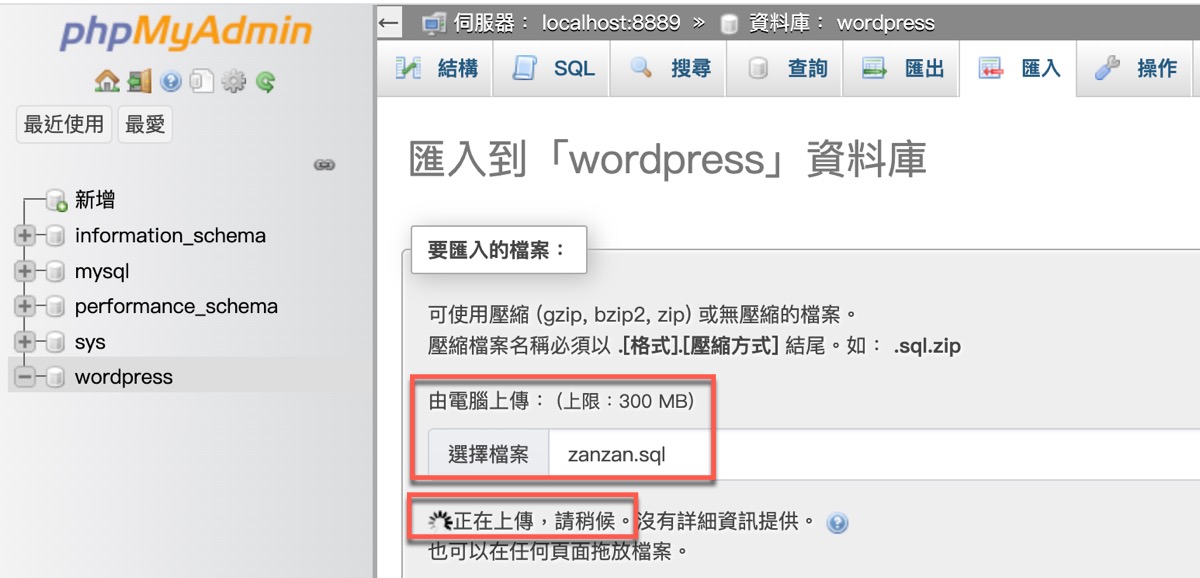This screenshot has height=578, width=1200.
Task: Select wordpress database name in tree
Action: click(x=124, y=378)
